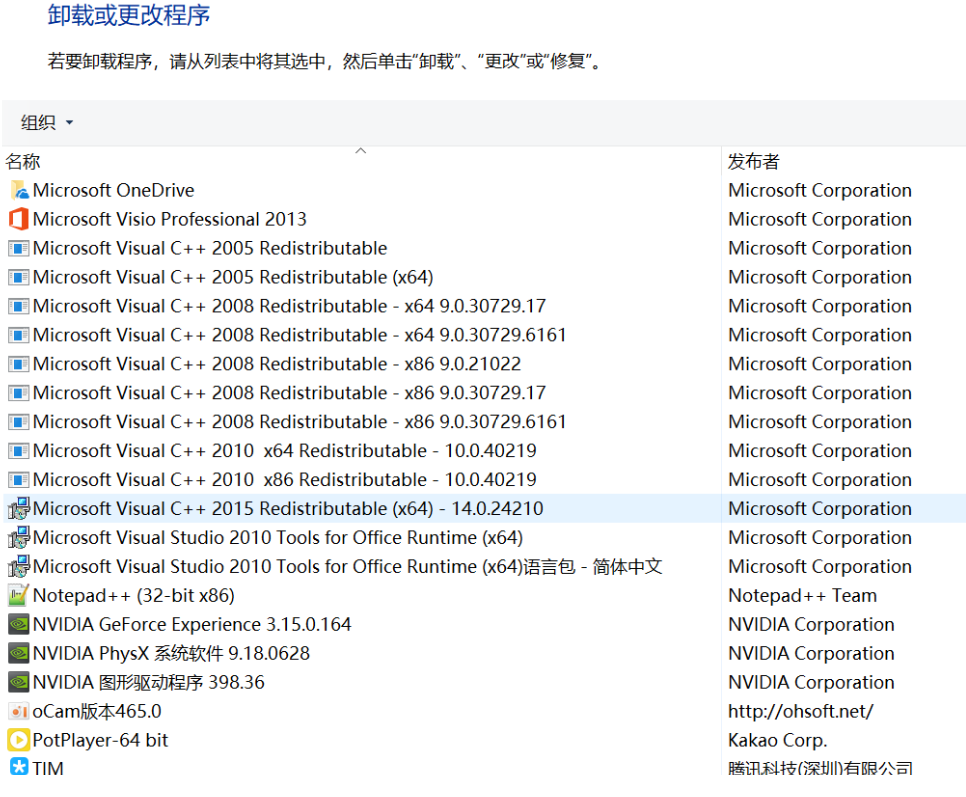
Task: Open the 组织 dropdown menu
Action: tap(47, 123)
